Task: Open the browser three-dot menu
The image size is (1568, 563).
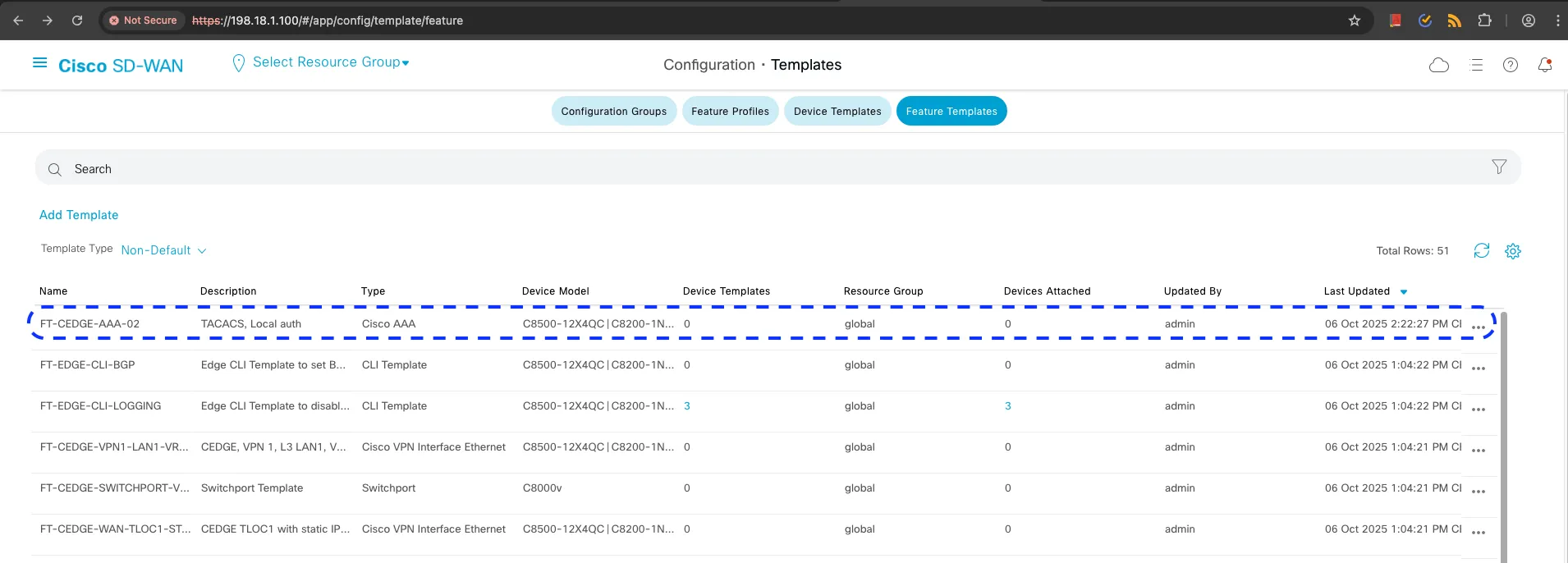Action: point(1557,21)
